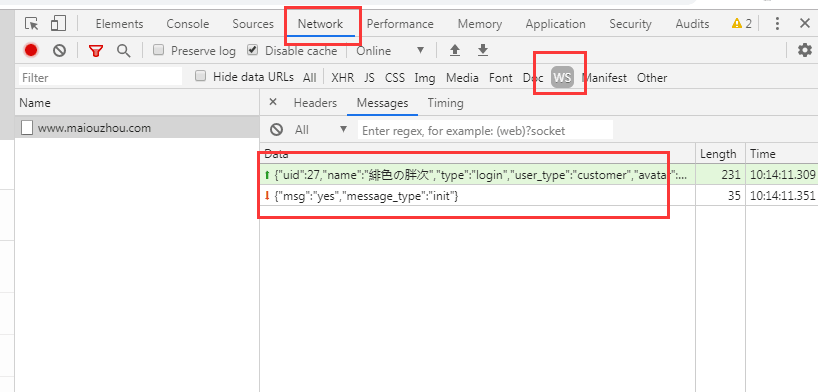Image resolution: width=818 pixels, height=392 pixels.
Task: Open the Headers sub-tab
Action: tap(315, 103)
